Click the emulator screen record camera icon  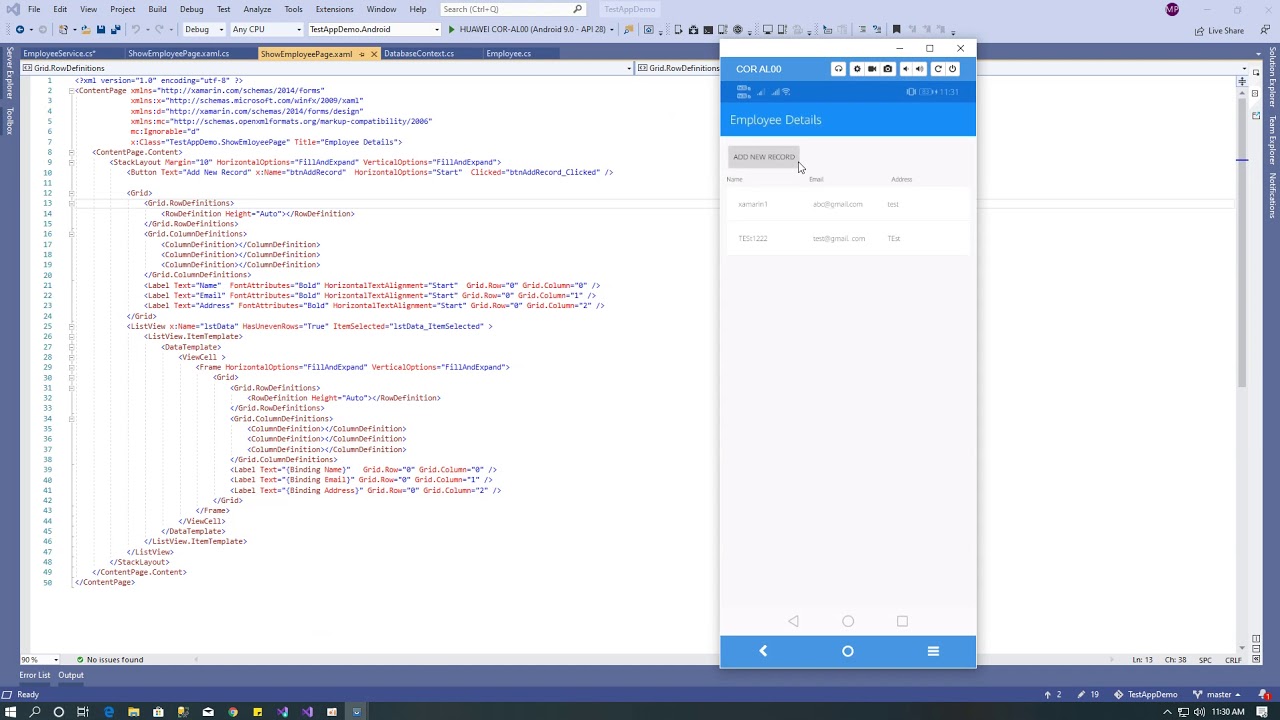tap(872, 69)
